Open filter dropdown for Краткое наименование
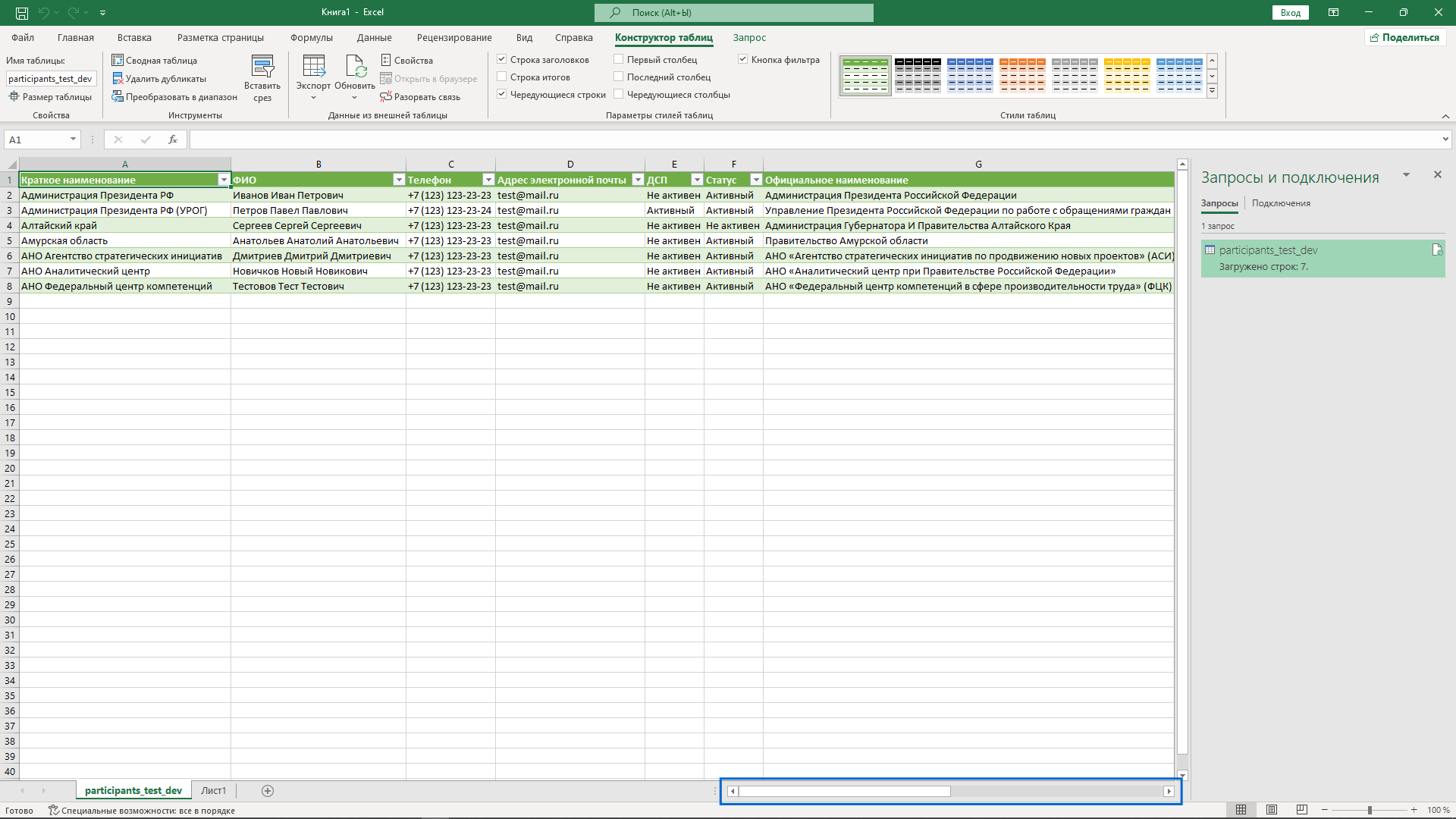The width and height of the screenshot is (1456, 819). [224, 180]
